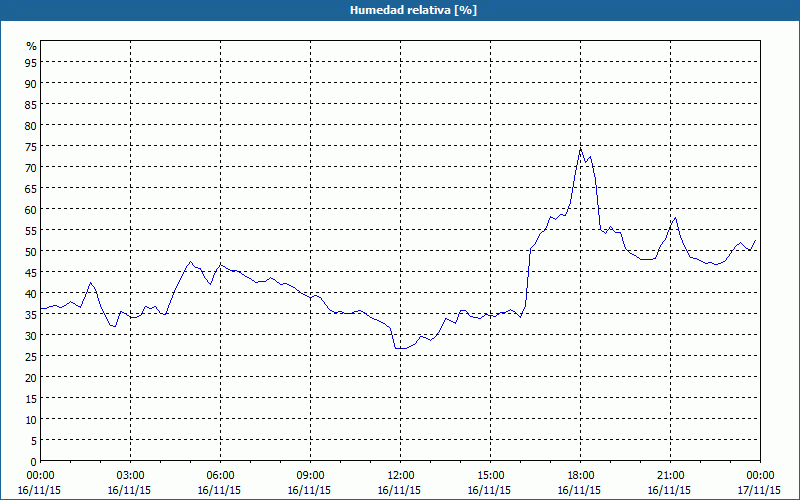Image resolution: width=800 pixels, height=500 pixels.
Task: Click the '%' unit label atop the y-axis
Action: pos(32,46)
